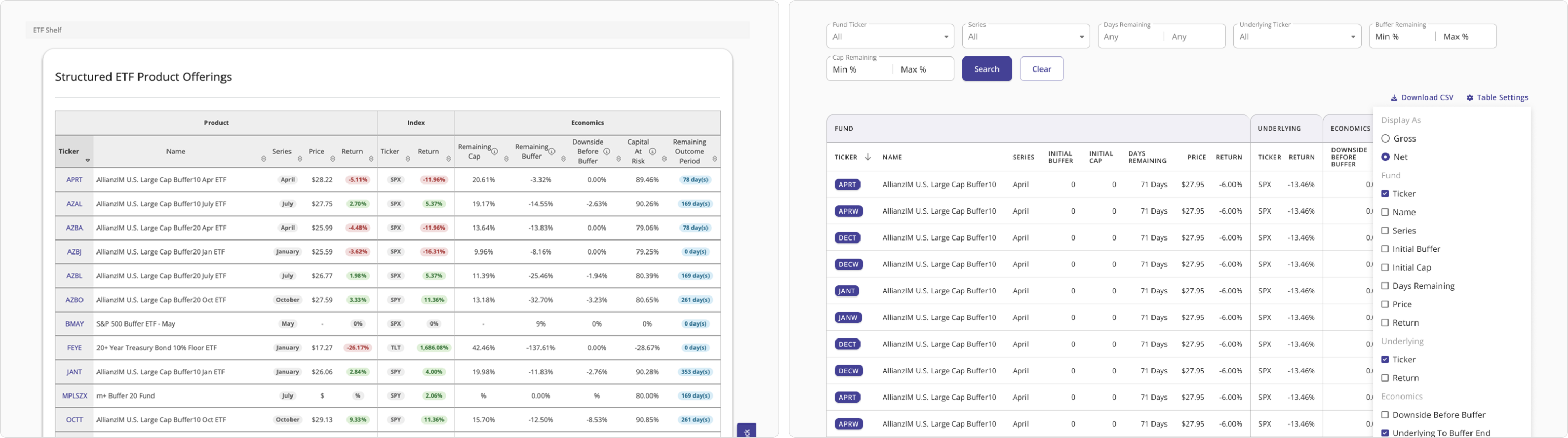Click the Remaining Cap info icon
1568x438 pixels.
[x=494, y=151]
